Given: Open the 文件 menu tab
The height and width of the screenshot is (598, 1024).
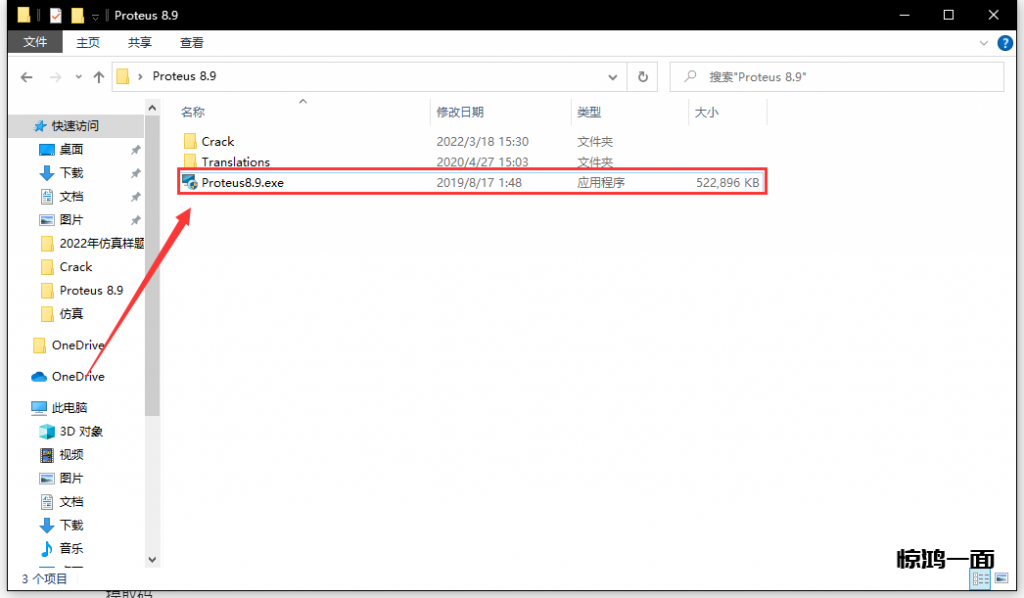Looking at the screenshot, I should coord(35,42).
